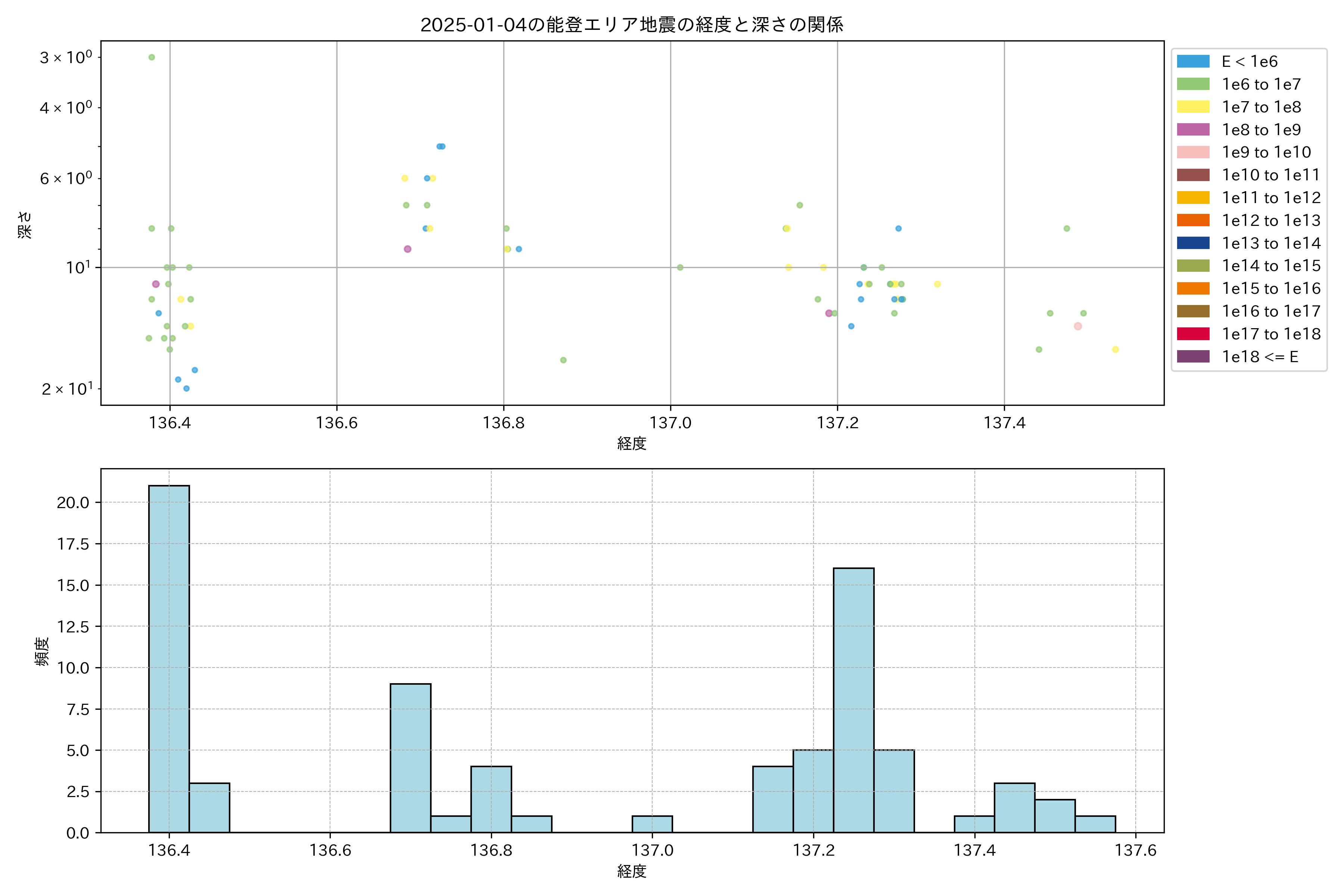Click the tallest histogram bar at 136.4

169,658
